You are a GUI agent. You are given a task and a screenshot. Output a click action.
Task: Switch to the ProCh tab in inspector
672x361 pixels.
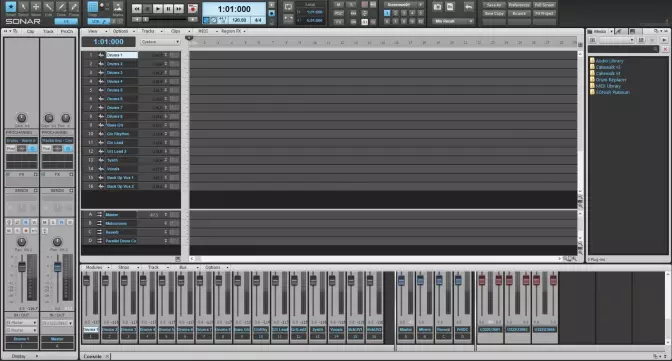[x=66, y=31]
